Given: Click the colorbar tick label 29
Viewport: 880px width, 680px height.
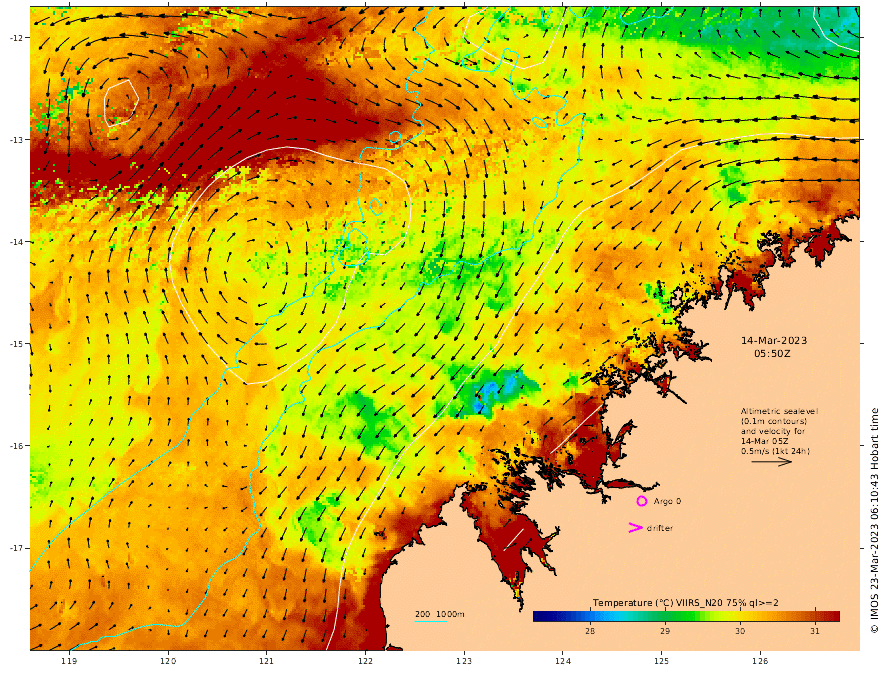Looking at the screenshot, I should (664, 631).
